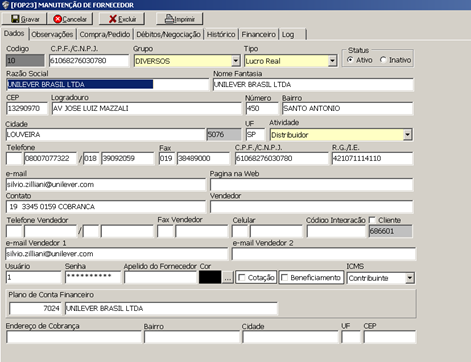Expand the Atividade Distribuidor dropdown
This screenshot has width=471, height=362.
pos(407,135)
